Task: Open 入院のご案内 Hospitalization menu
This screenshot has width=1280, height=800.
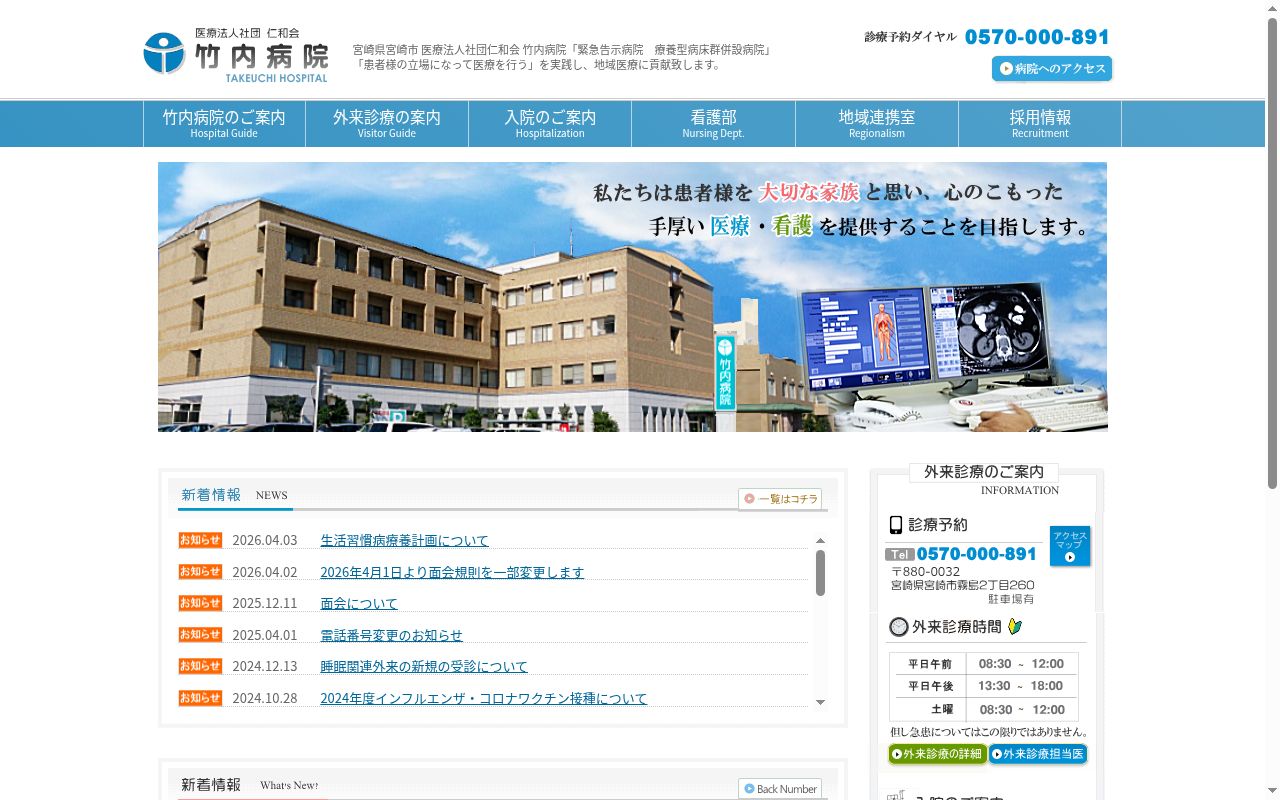Action: pos(550,124)
